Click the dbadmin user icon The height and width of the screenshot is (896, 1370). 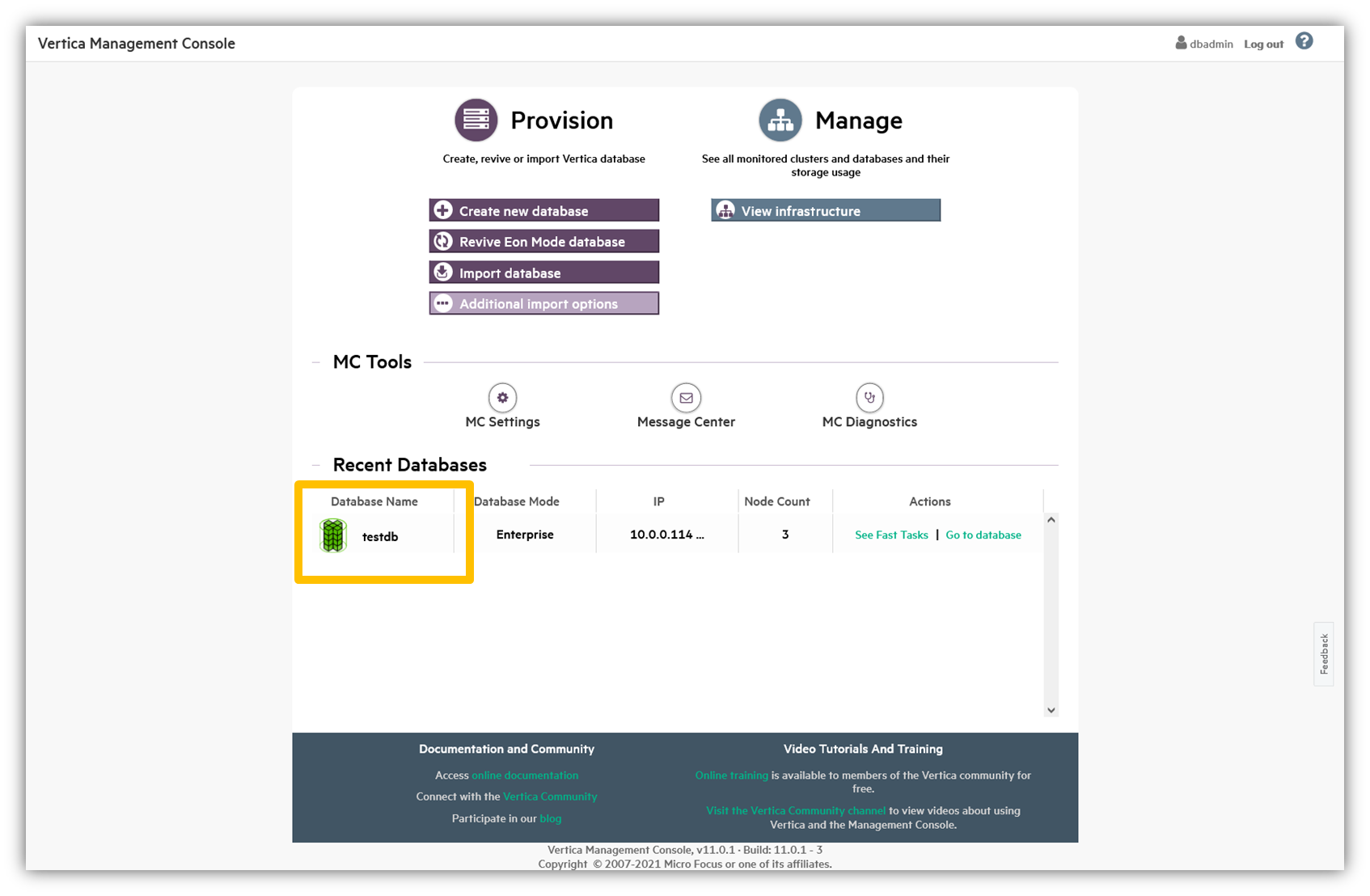pyautogui.click(x=1181, y=44)
